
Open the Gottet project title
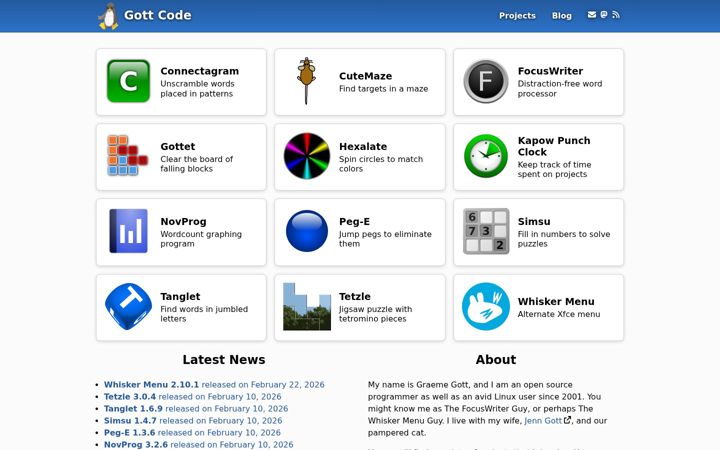coord(178,146)
